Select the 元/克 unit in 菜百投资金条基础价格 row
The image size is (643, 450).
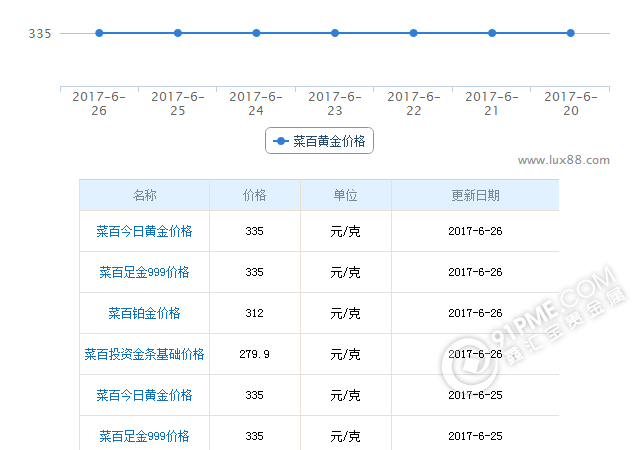coord(345,354)
